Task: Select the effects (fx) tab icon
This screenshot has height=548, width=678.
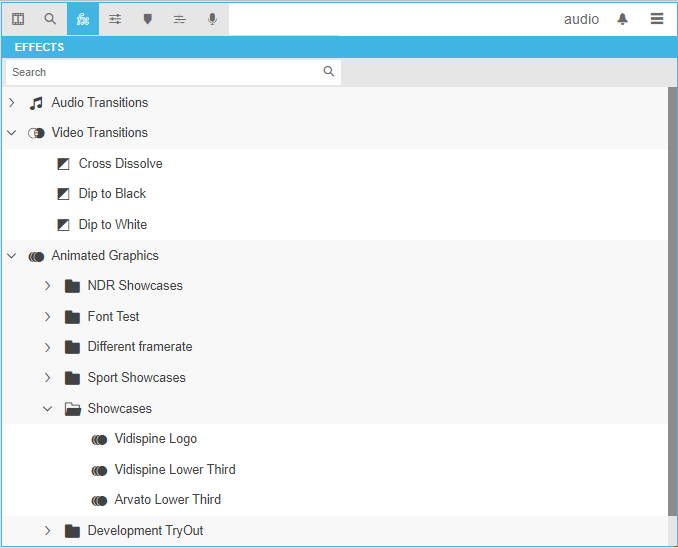Action: tap(83, 19)
